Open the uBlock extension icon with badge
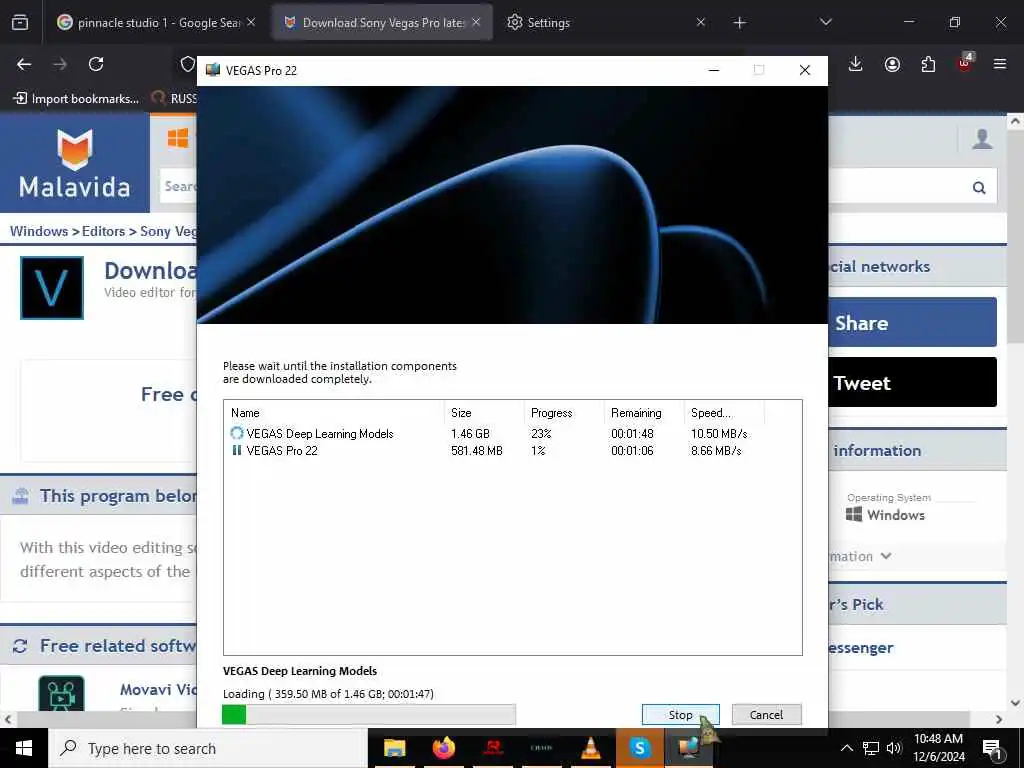Viewport: 1024px width, 768px height. [965, 63]
